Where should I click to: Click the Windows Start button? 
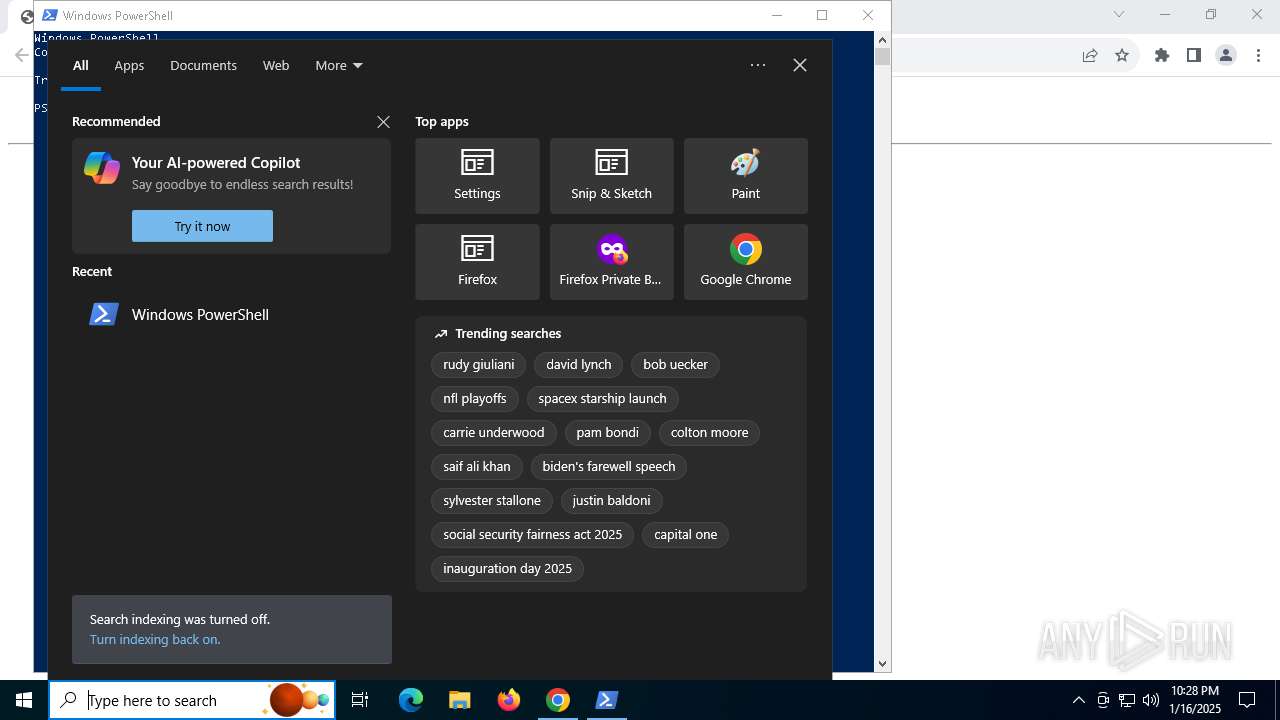[x=24, y=700]
